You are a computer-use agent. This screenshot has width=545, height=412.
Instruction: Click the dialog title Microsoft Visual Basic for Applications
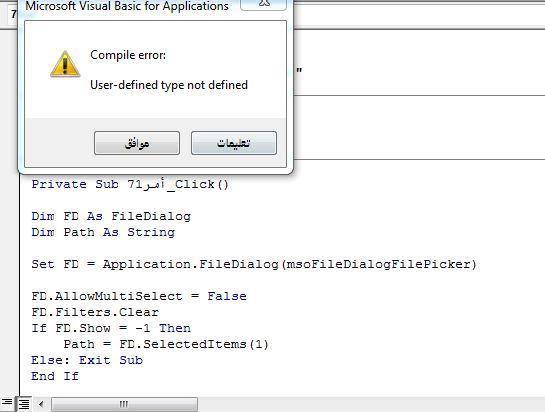[x=127, y=6]
